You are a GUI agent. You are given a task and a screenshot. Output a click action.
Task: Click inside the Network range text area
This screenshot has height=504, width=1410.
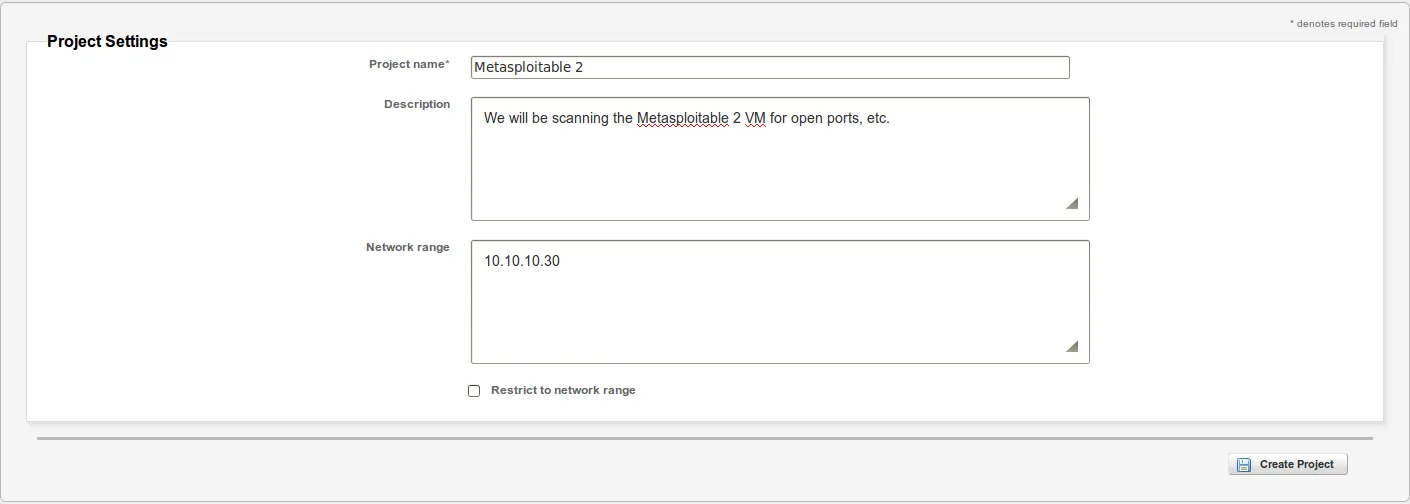[779, 312]
